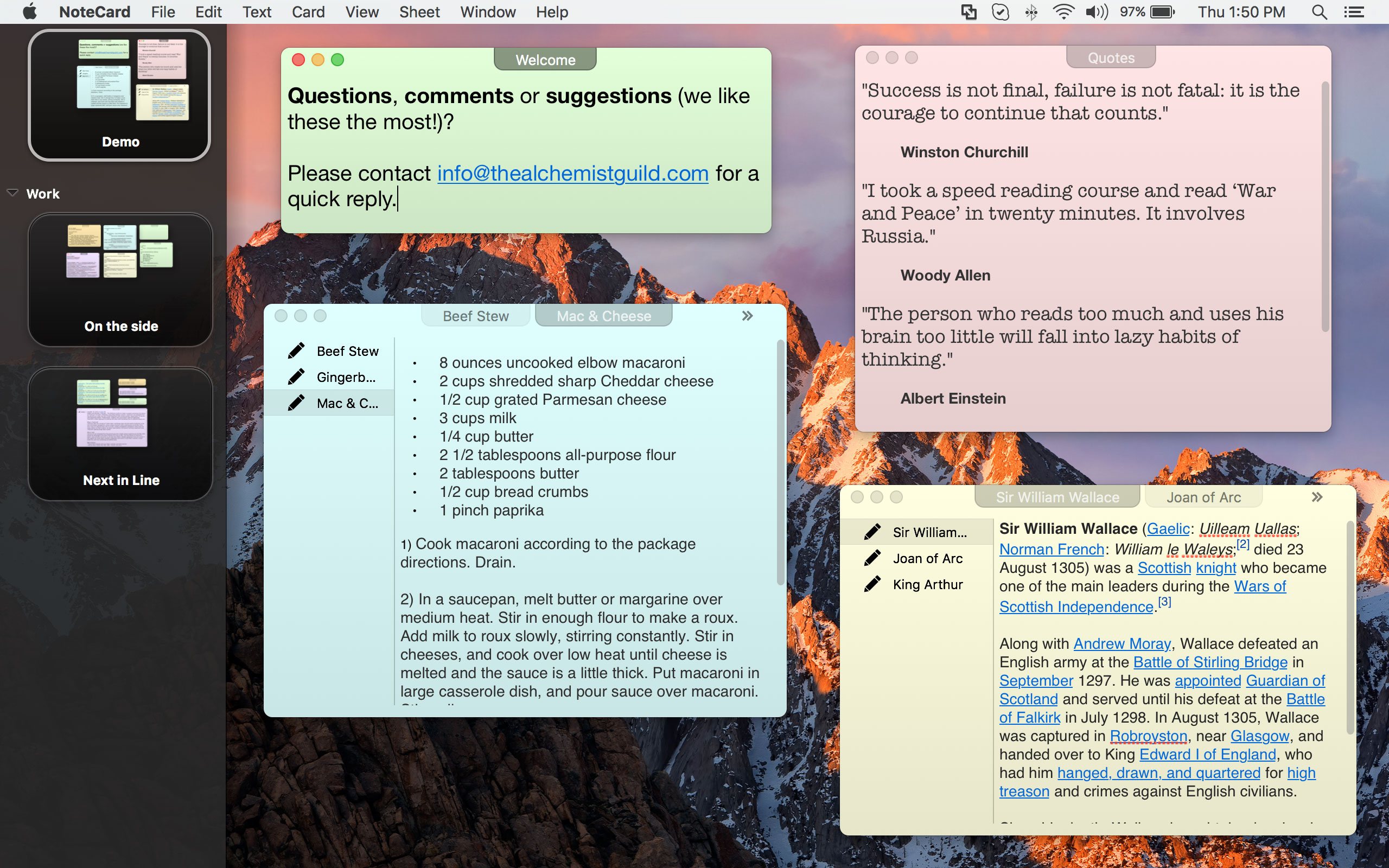Open the Sheet menu in menu bar
This screenshot has width=1389, height=868.
(x=418, y=11)
